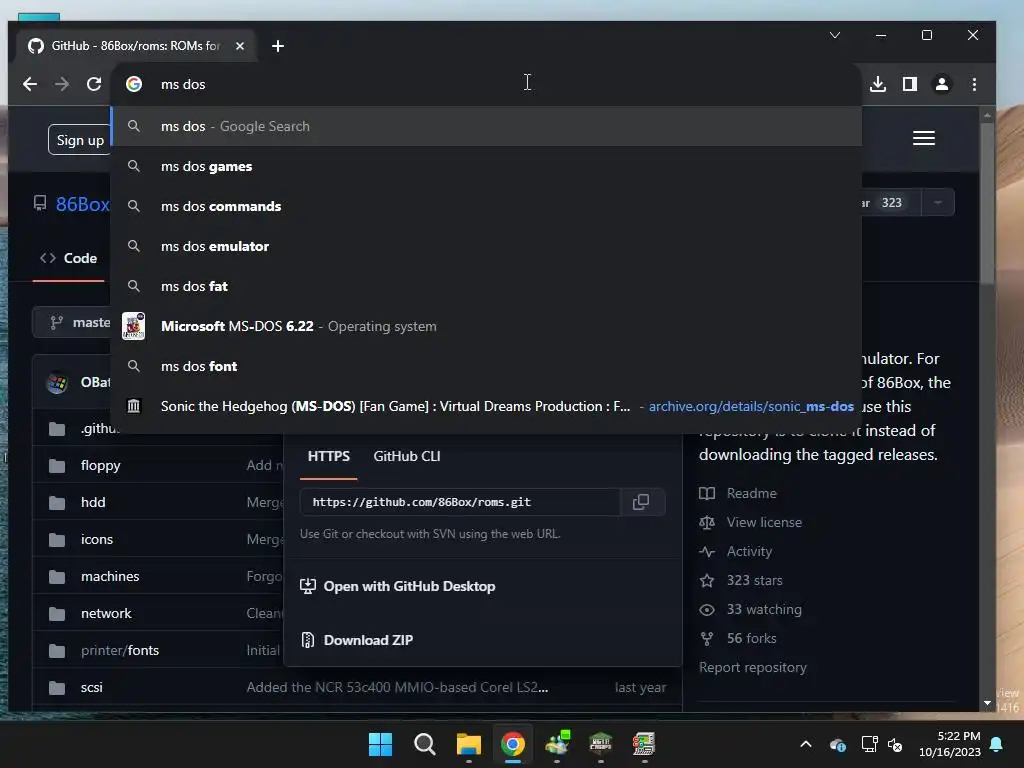
Task: Open taskbar clock showing 5:22 PM
Action: [x=950, y=744]
